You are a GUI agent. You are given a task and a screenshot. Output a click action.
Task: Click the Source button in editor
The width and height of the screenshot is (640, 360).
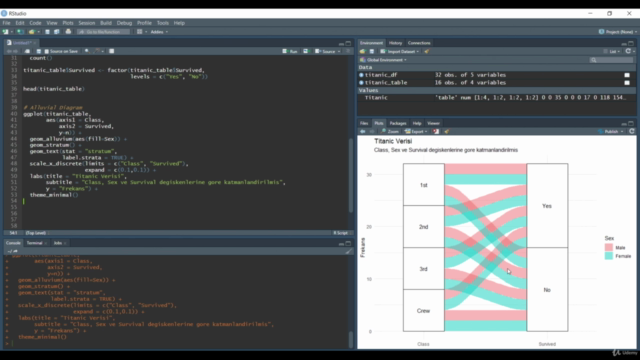[x=325, y=51]
